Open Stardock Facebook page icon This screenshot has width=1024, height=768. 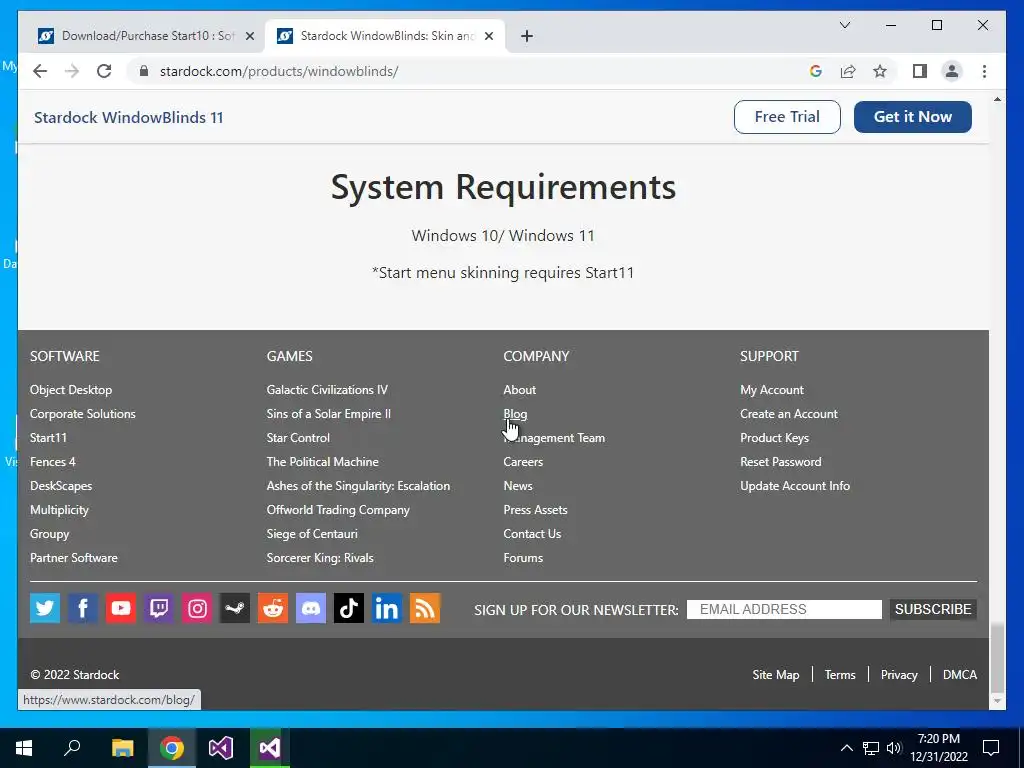click(83, 608)
